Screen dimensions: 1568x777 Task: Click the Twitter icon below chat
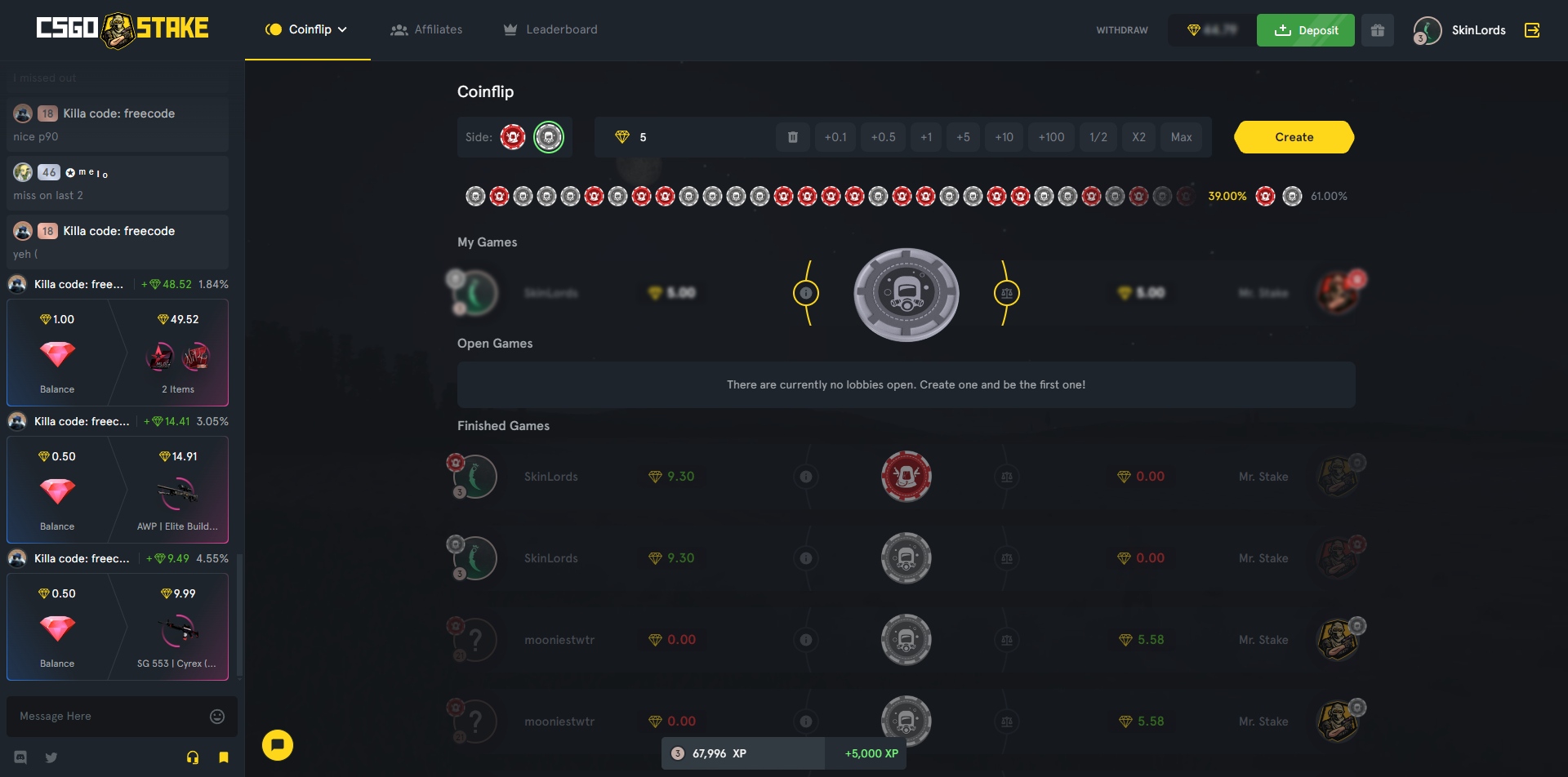(51, 757)
